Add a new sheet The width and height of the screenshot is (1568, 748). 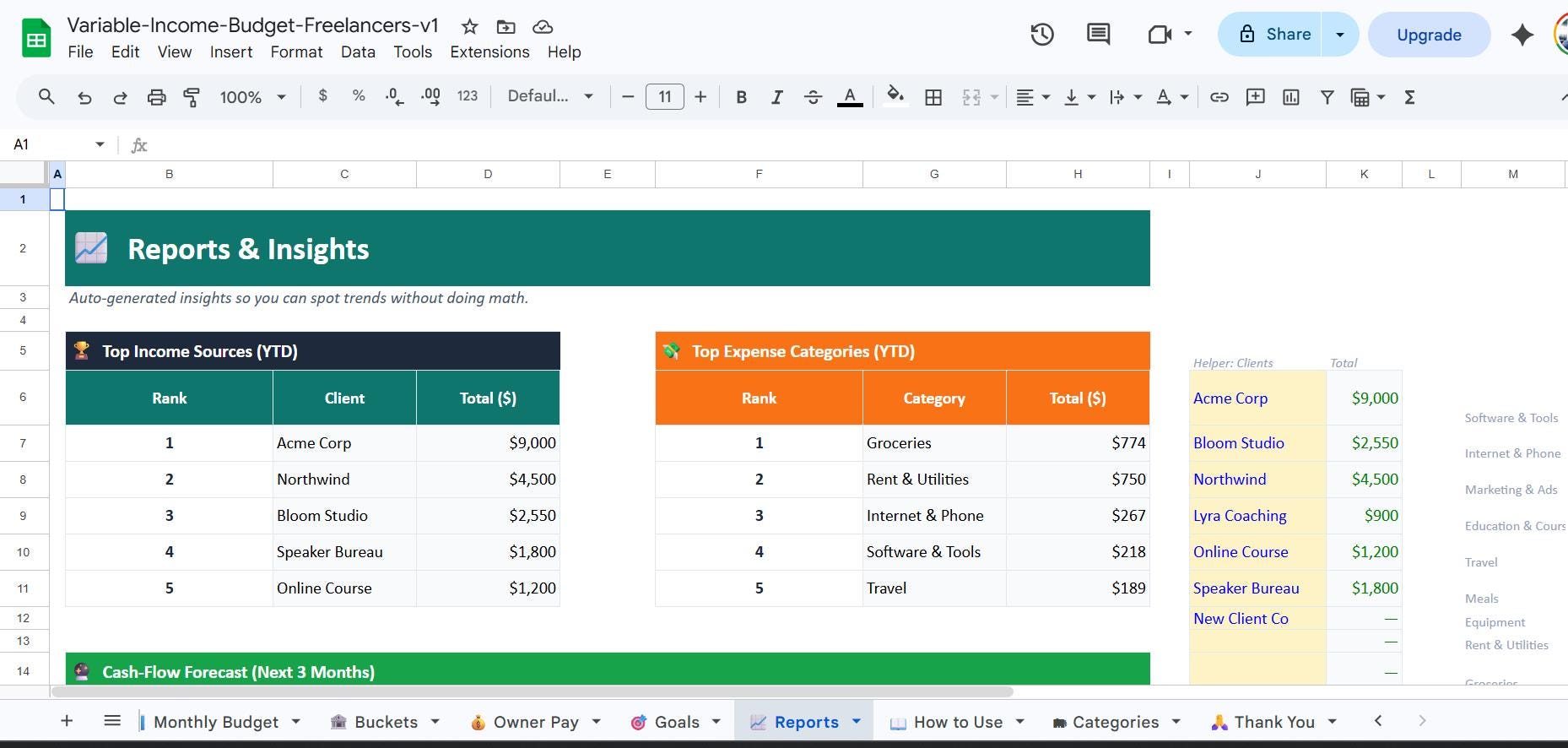click(x=67, y=721)
